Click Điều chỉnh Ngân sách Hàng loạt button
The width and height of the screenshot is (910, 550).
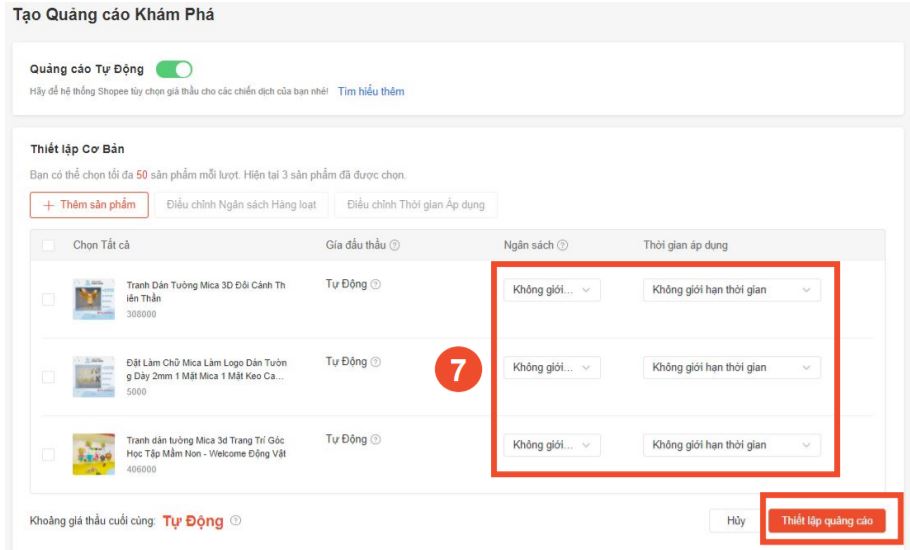(241, 205)
